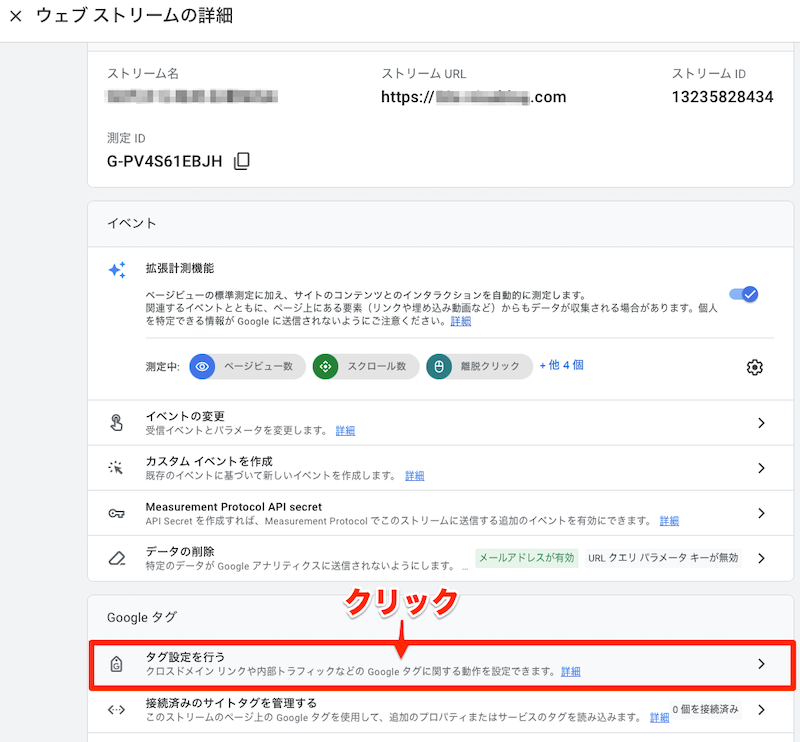Expand the イベントの変更 chevron arrow

761,423
